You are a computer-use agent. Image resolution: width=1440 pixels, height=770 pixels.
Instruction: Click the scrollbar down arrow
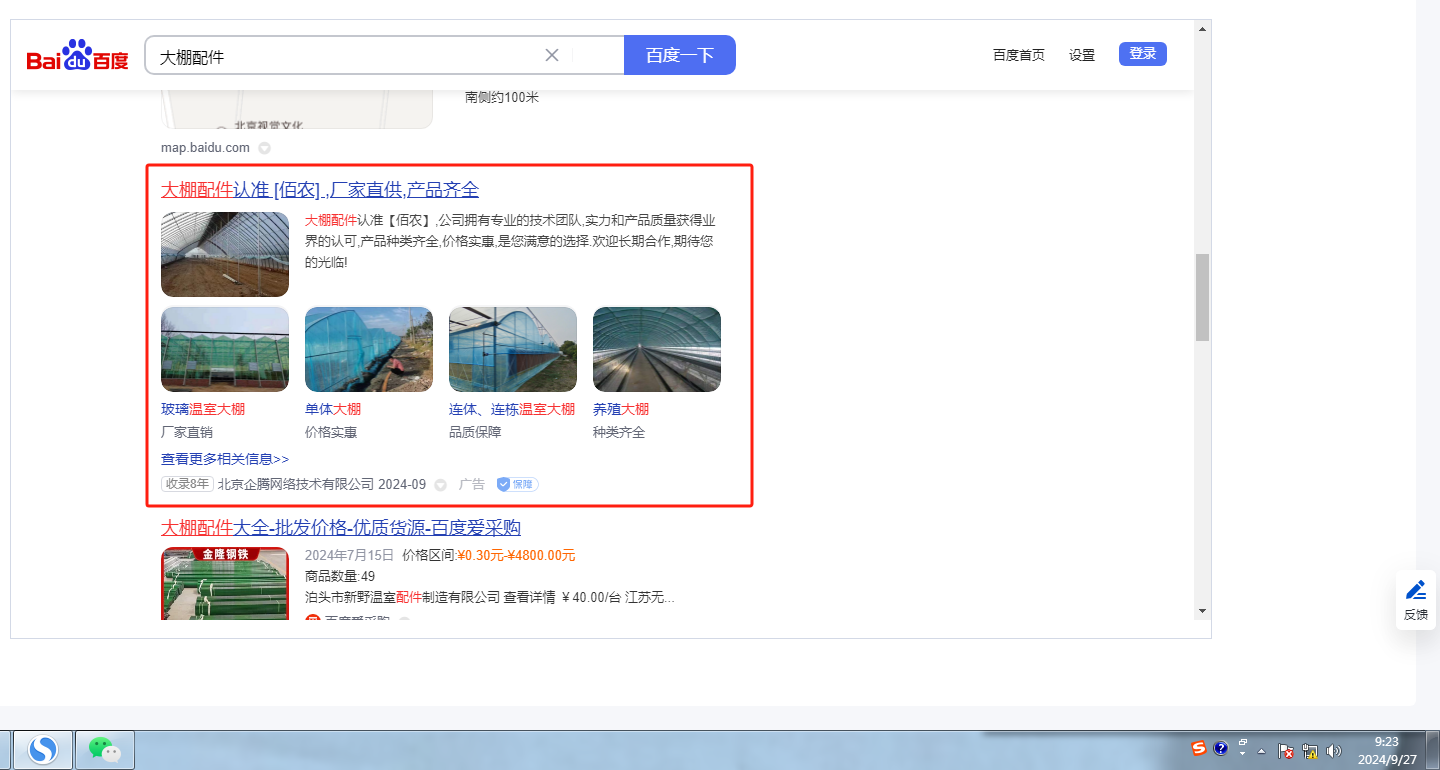click(x=1202, y=611)
